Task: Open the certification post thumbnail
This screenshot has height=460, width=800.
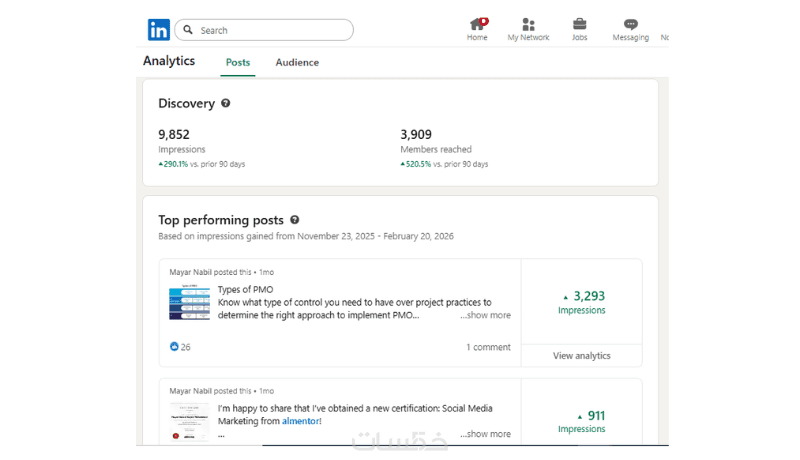Action: click(x=190, y=422)
